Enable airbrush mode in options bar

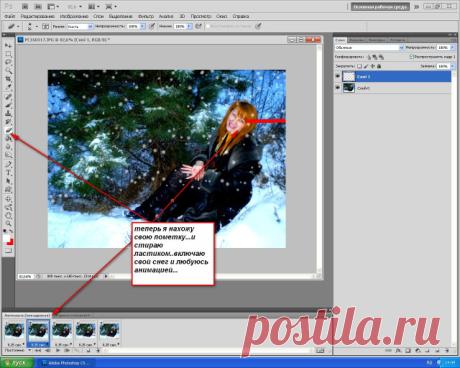[199, 26]
